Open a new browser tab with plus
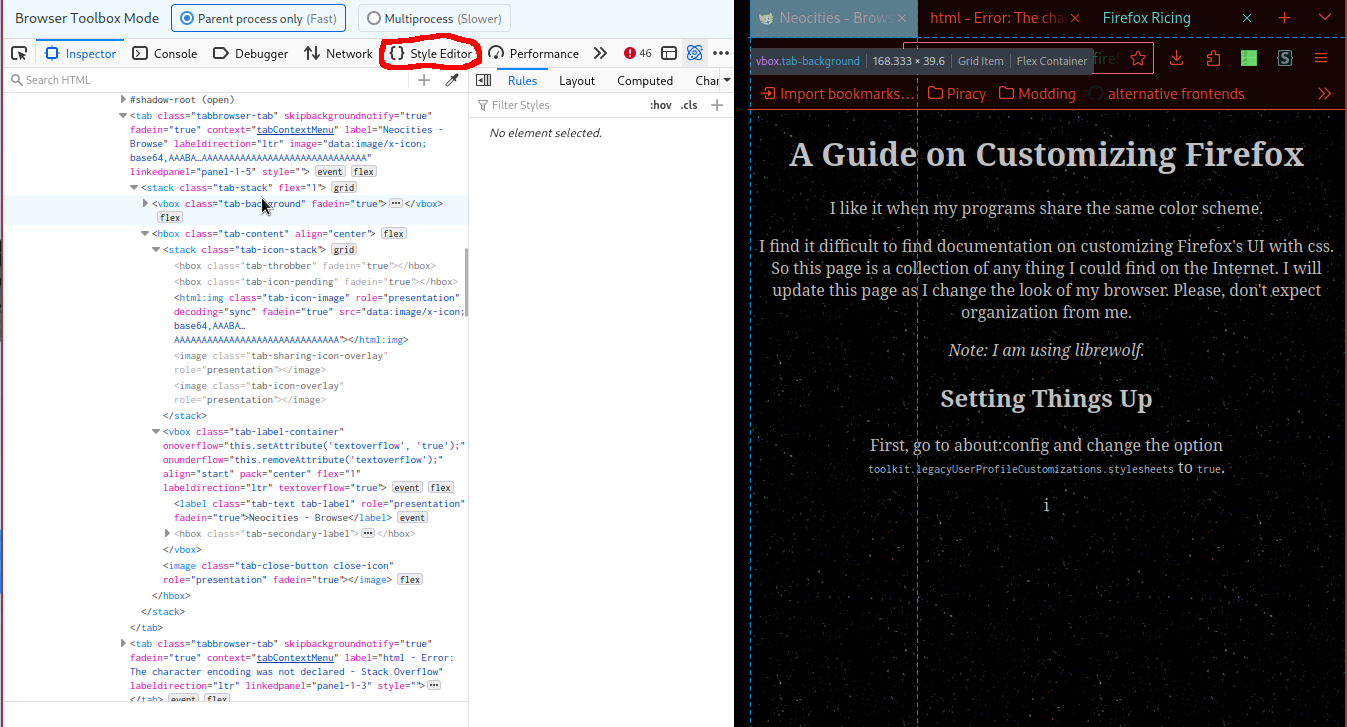The image size is (1347, 727). click(x=1285, y=18)
